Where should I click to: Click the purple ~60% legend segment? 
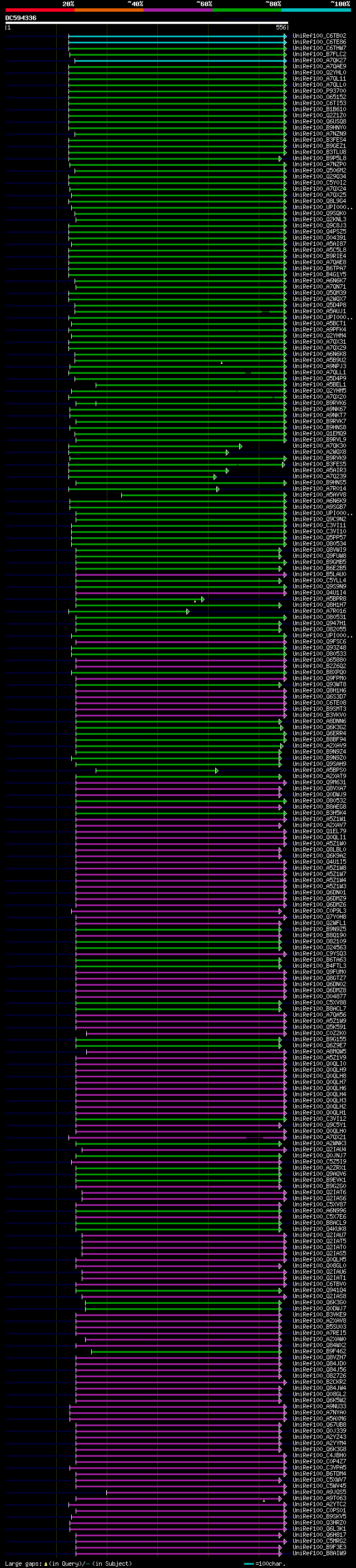pos(179,10)
